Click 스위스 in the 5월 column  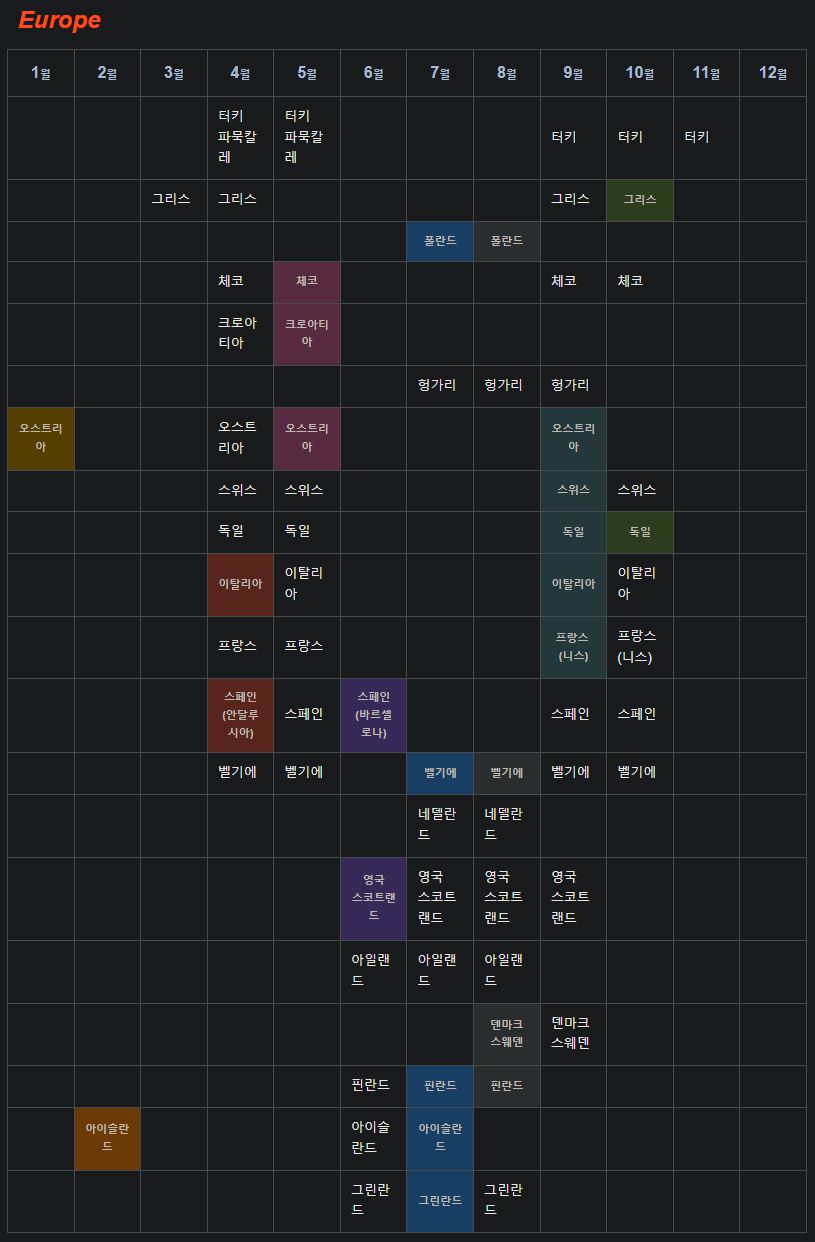tap(304, 490)
